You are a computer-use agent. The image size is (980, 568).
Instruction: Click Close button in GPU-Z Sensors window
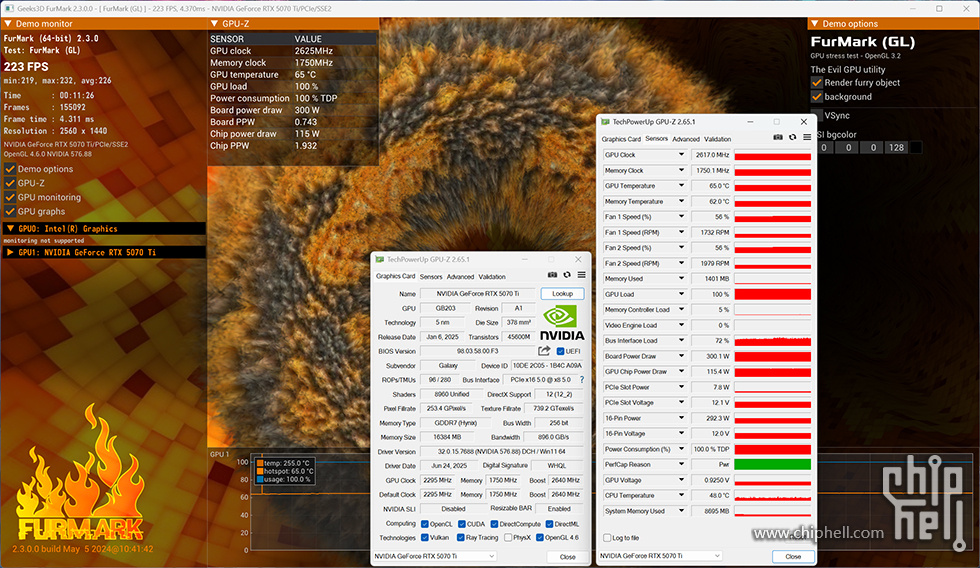click(x=793, y=556)
